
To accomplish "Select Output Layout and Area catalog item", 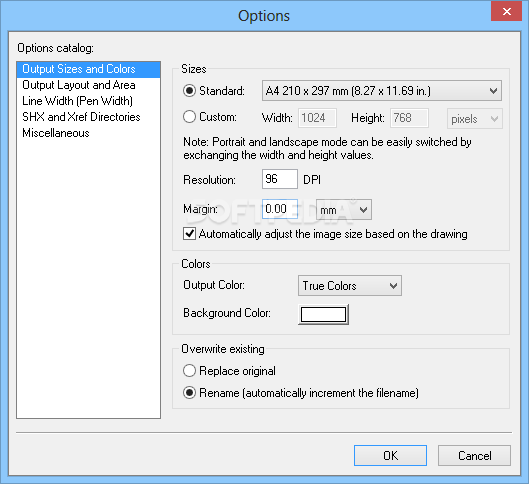I will pyautogui.click(x=88, y=85).
